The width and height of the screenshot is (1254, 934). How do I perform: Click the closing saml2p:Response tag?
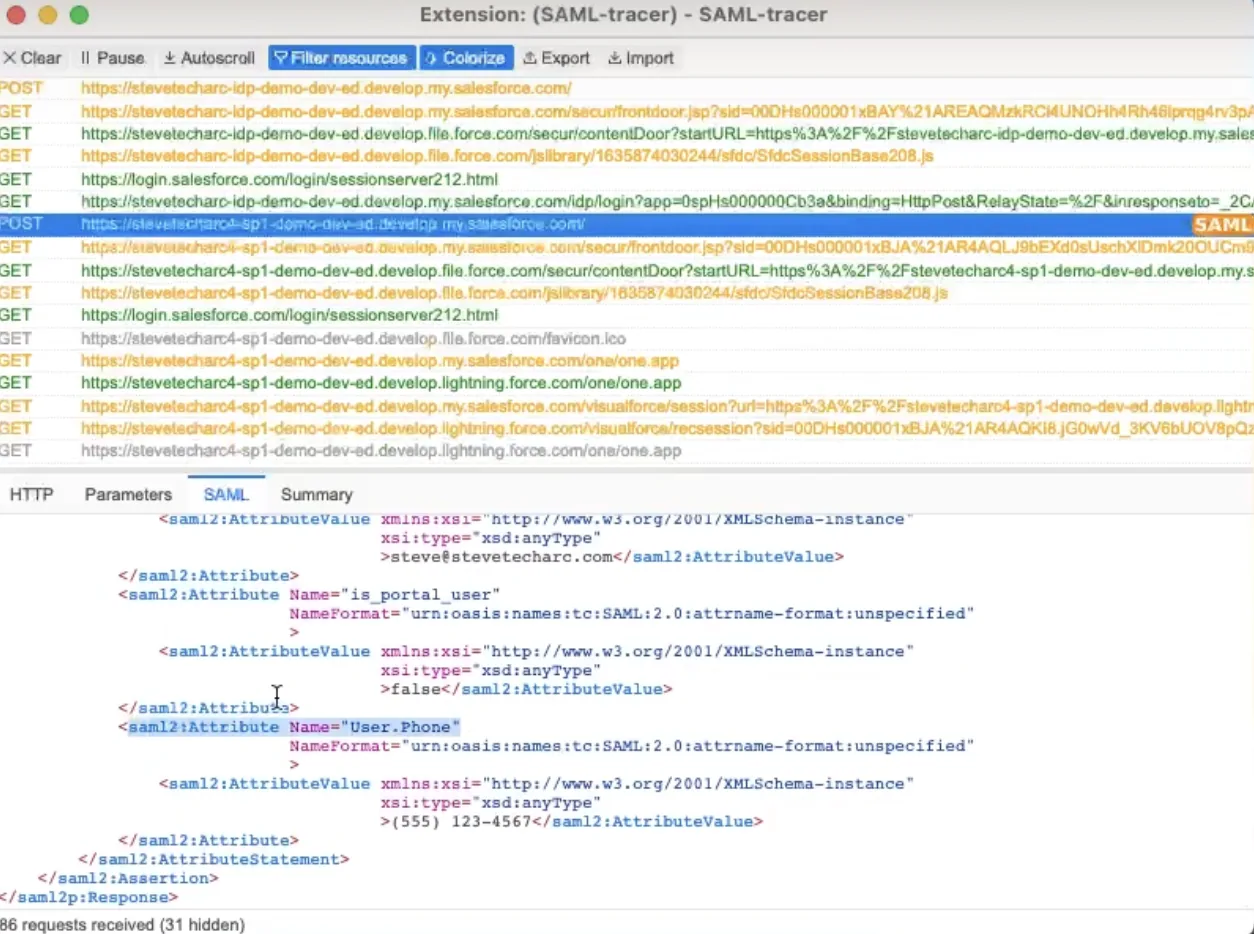coord(89,897)
